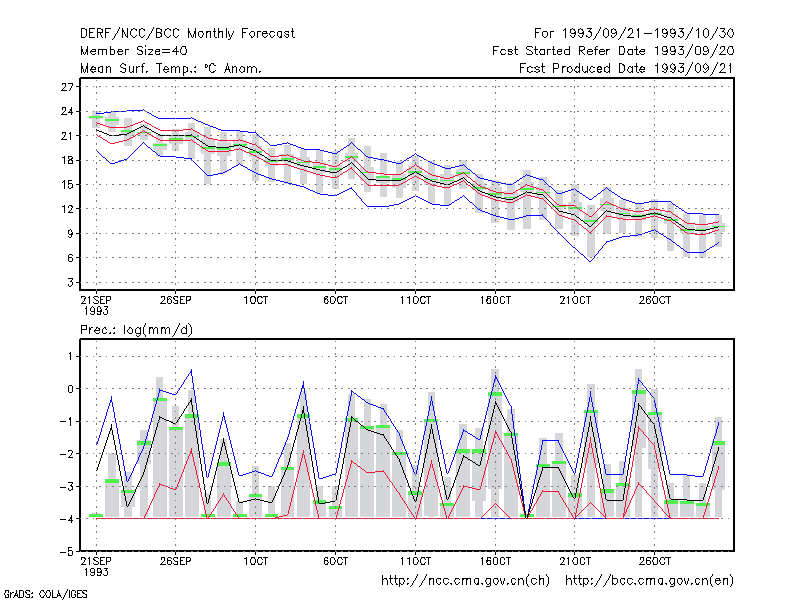
Task: Click the DERF/NCC/BCC Monthly Forecast title
Action: point(187,34)
